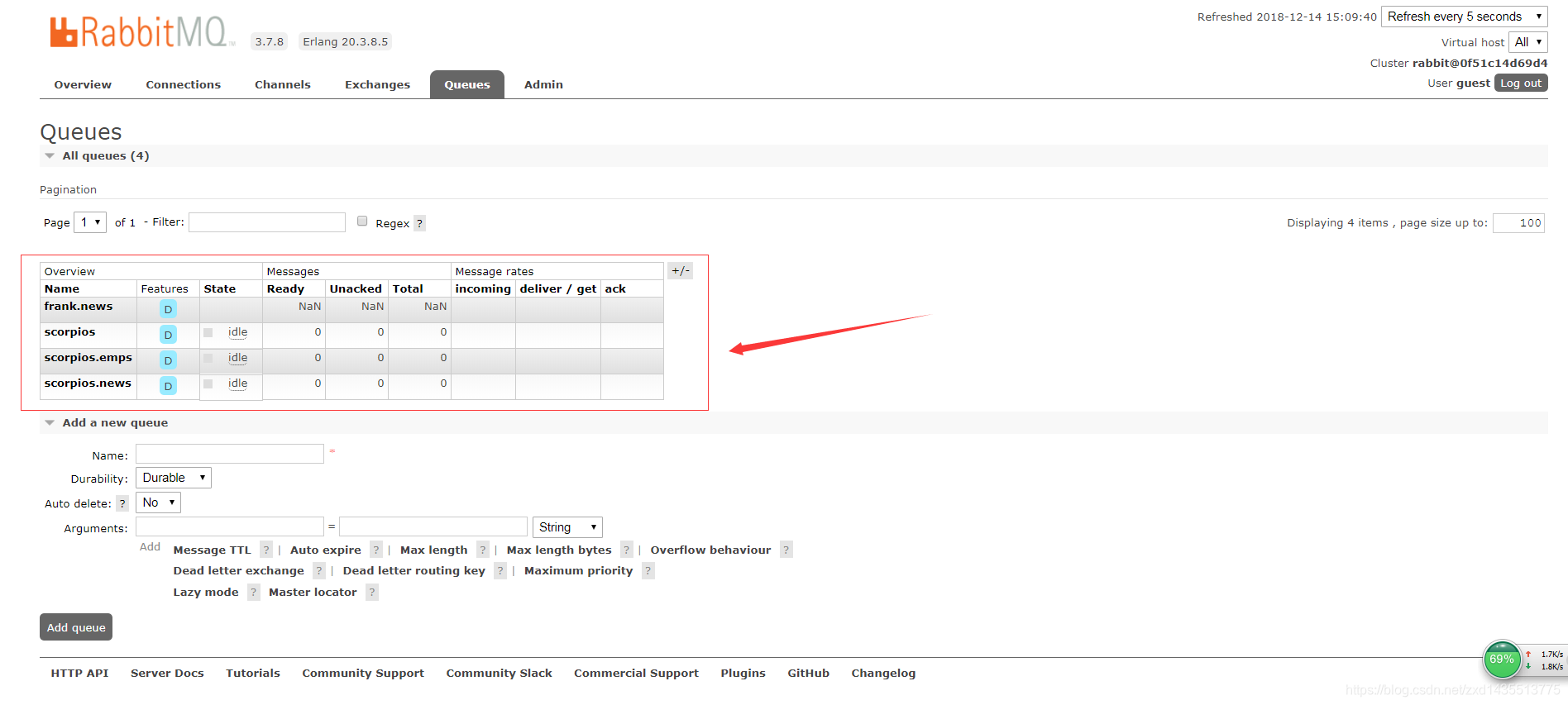Click the Arguments key input field

tap(230, 526)
